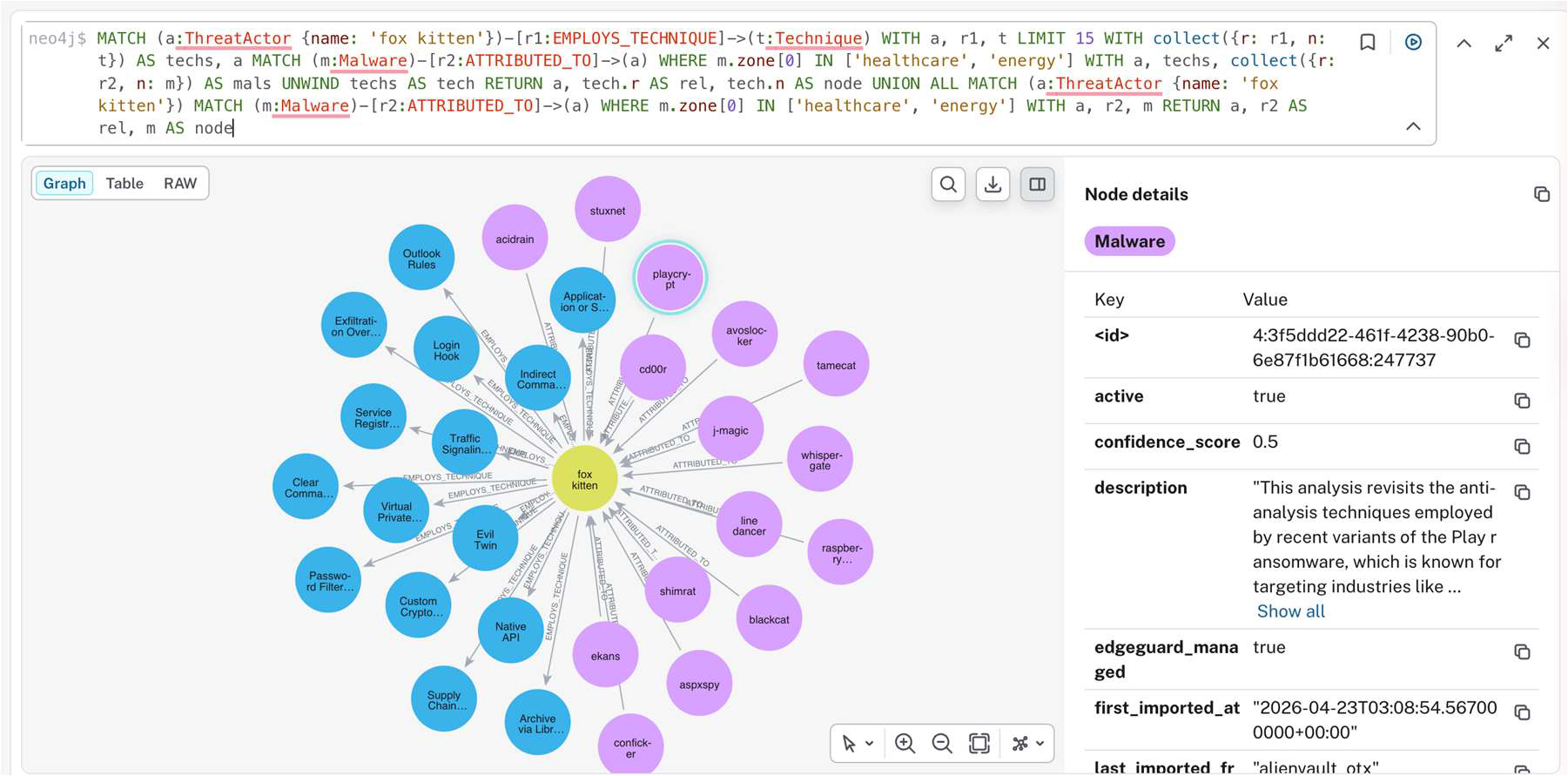Click the Malware label badge
Viewport: 1568px width, 776px height.
[1129, 241]
